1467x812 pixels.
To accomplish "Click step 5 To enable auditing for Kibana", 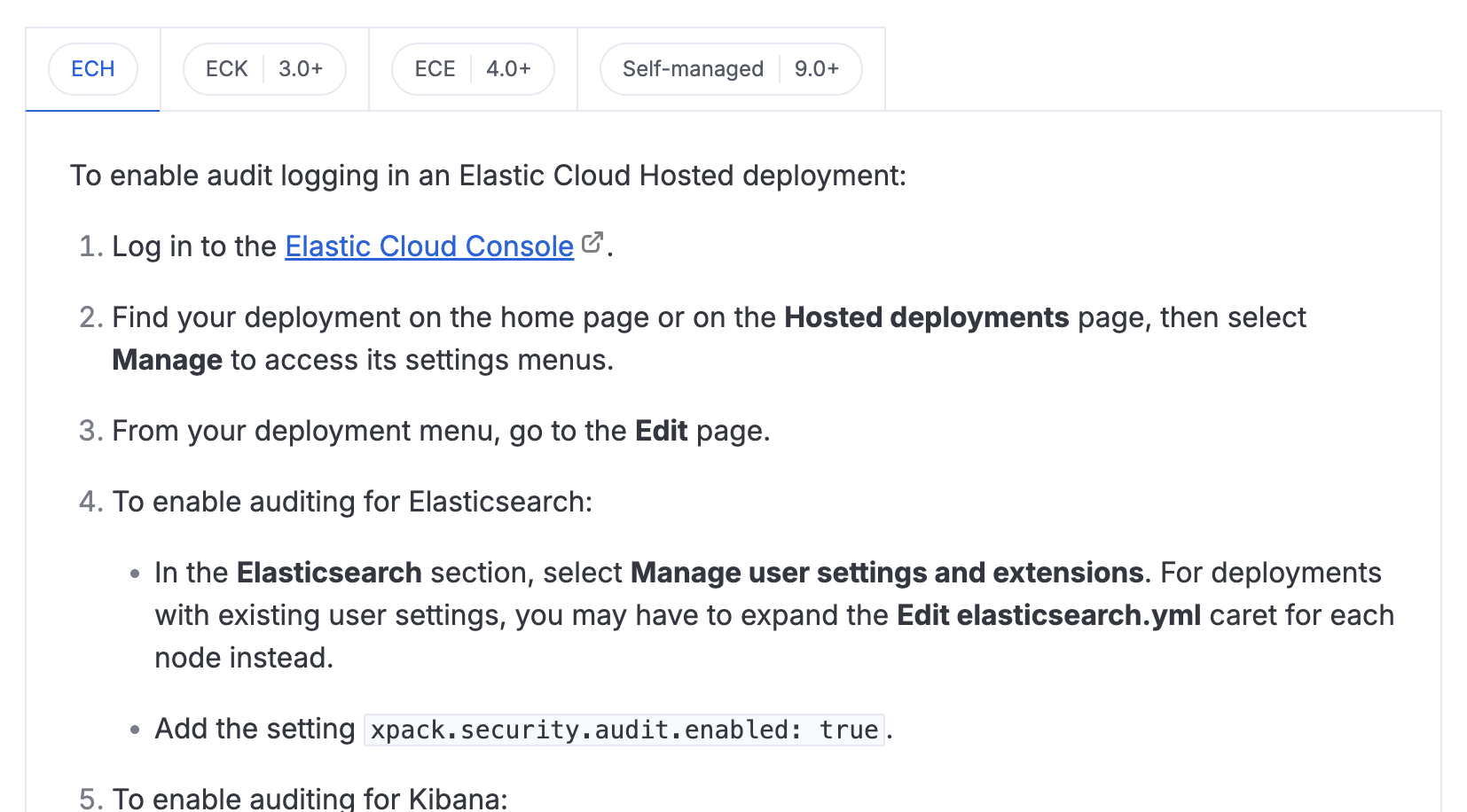I will click(x=310, y=798).
